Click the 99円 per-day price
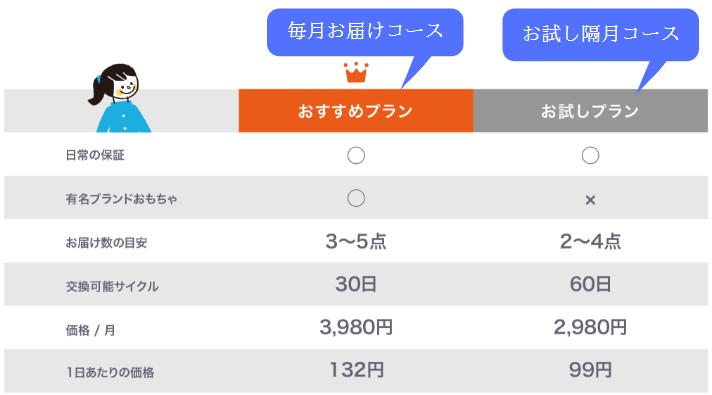This screenshot has width=712, height=395. (590, 370)
